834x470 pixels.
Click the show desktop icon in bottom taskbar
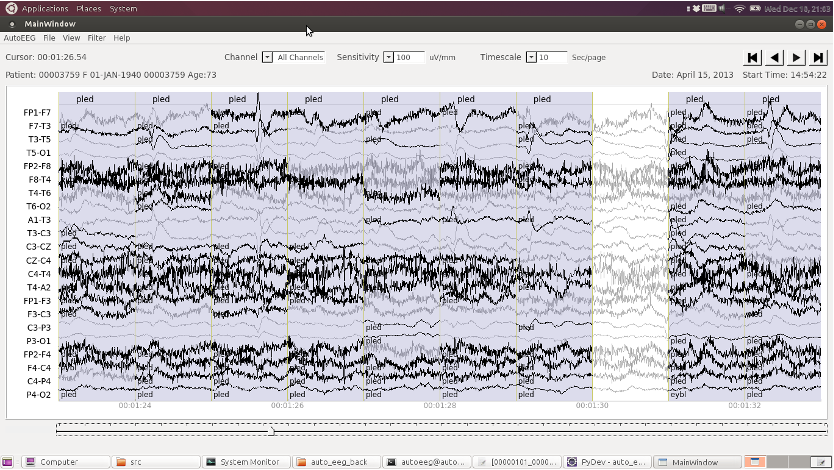(7, 462)
